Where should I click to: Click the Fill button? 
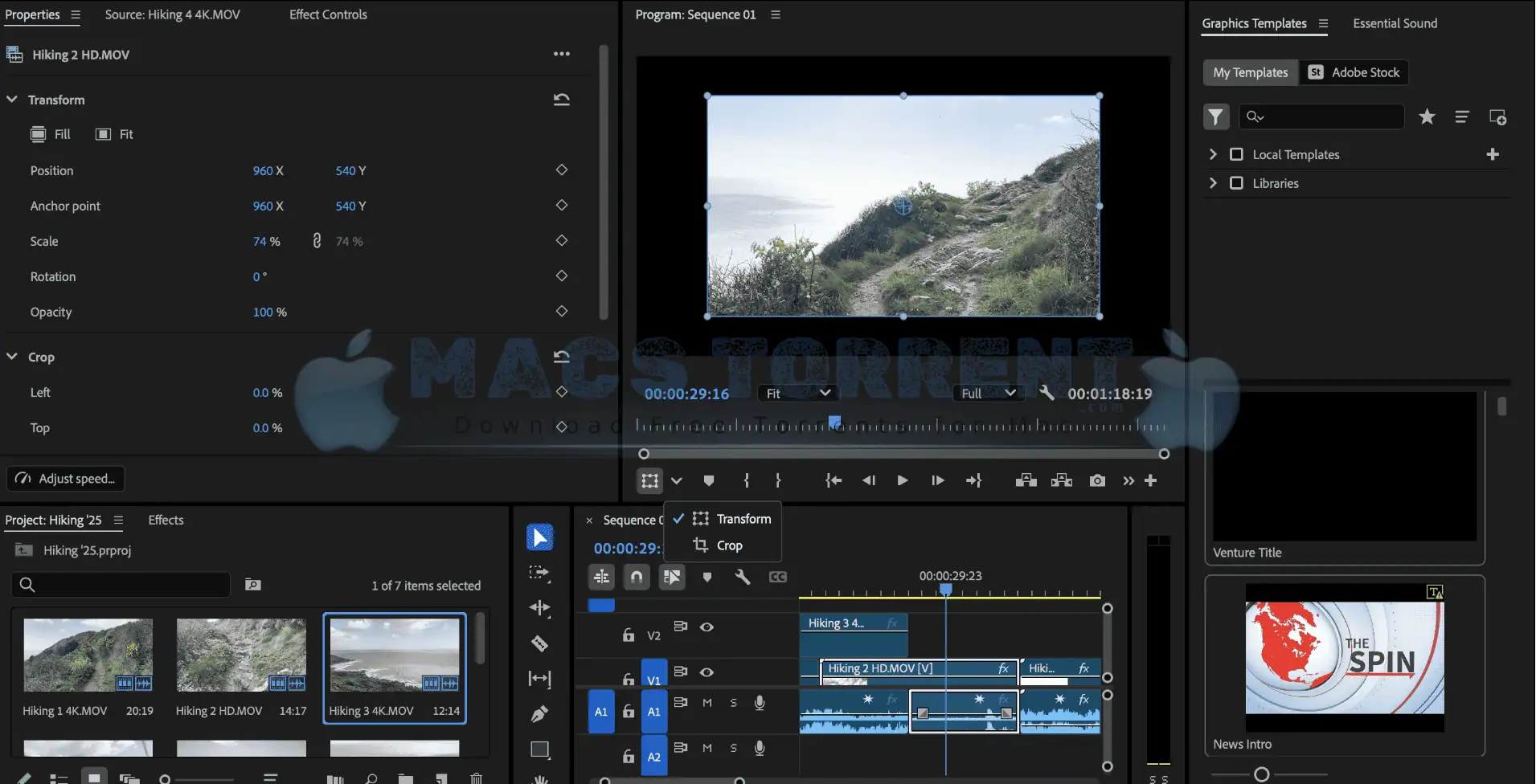click(51, 134)
